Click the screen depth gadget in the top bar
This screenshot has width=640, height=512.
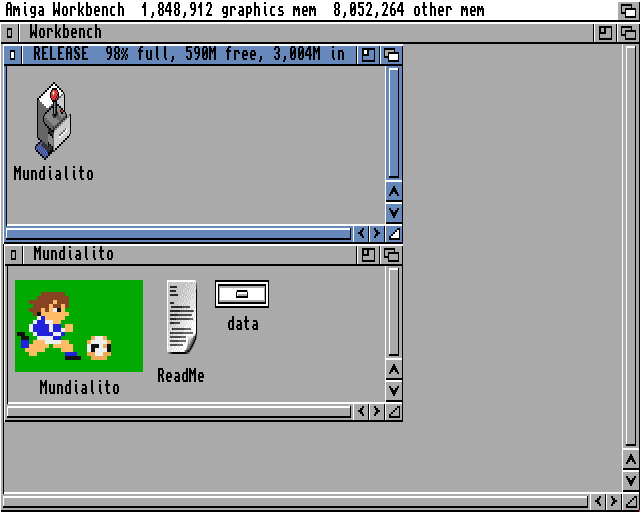click(x=628, y=10)
